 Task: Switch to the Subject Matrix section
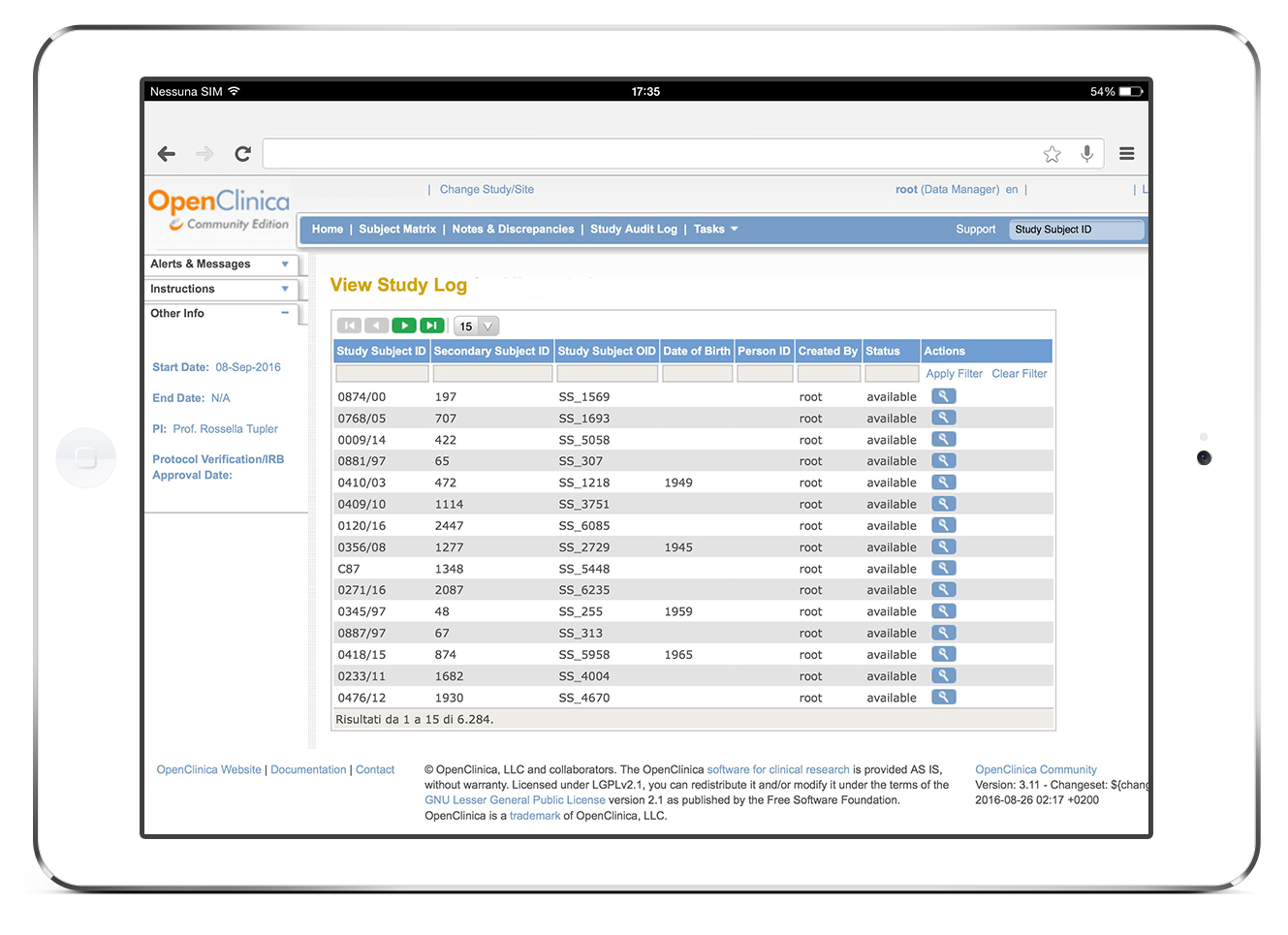(x=397, y=229)
